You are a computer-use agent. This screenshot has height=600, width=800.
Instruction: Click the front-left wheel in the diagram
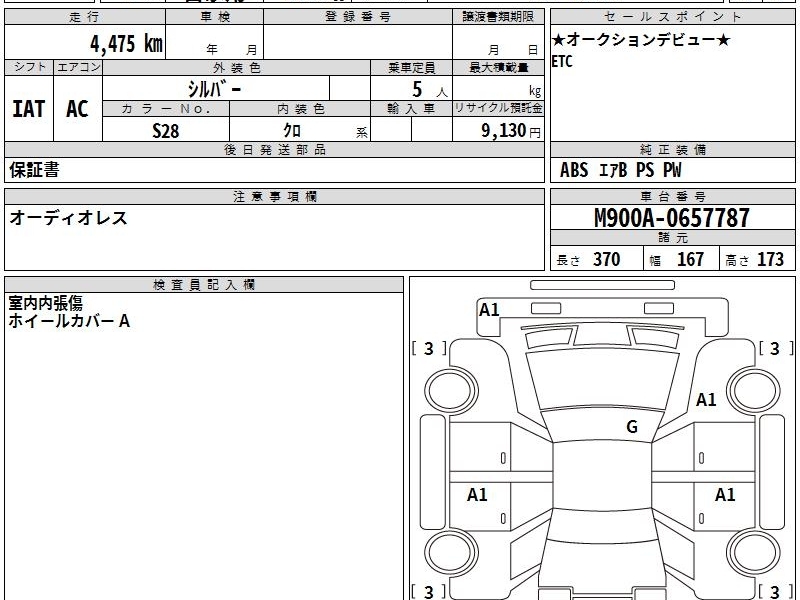click(x=451, y=391)
